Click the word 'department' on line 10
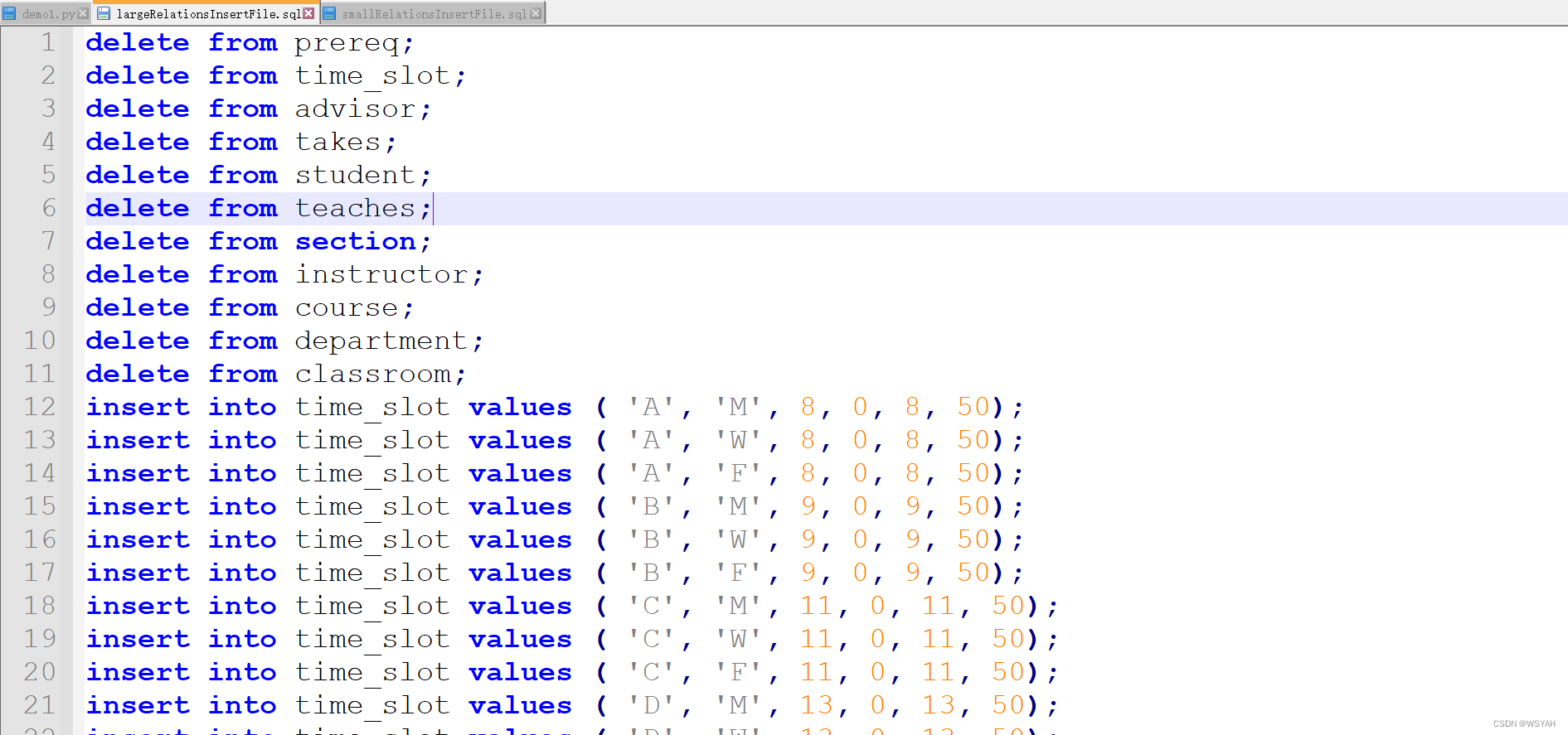1568x735 pixels. click(x=381, y=341)
